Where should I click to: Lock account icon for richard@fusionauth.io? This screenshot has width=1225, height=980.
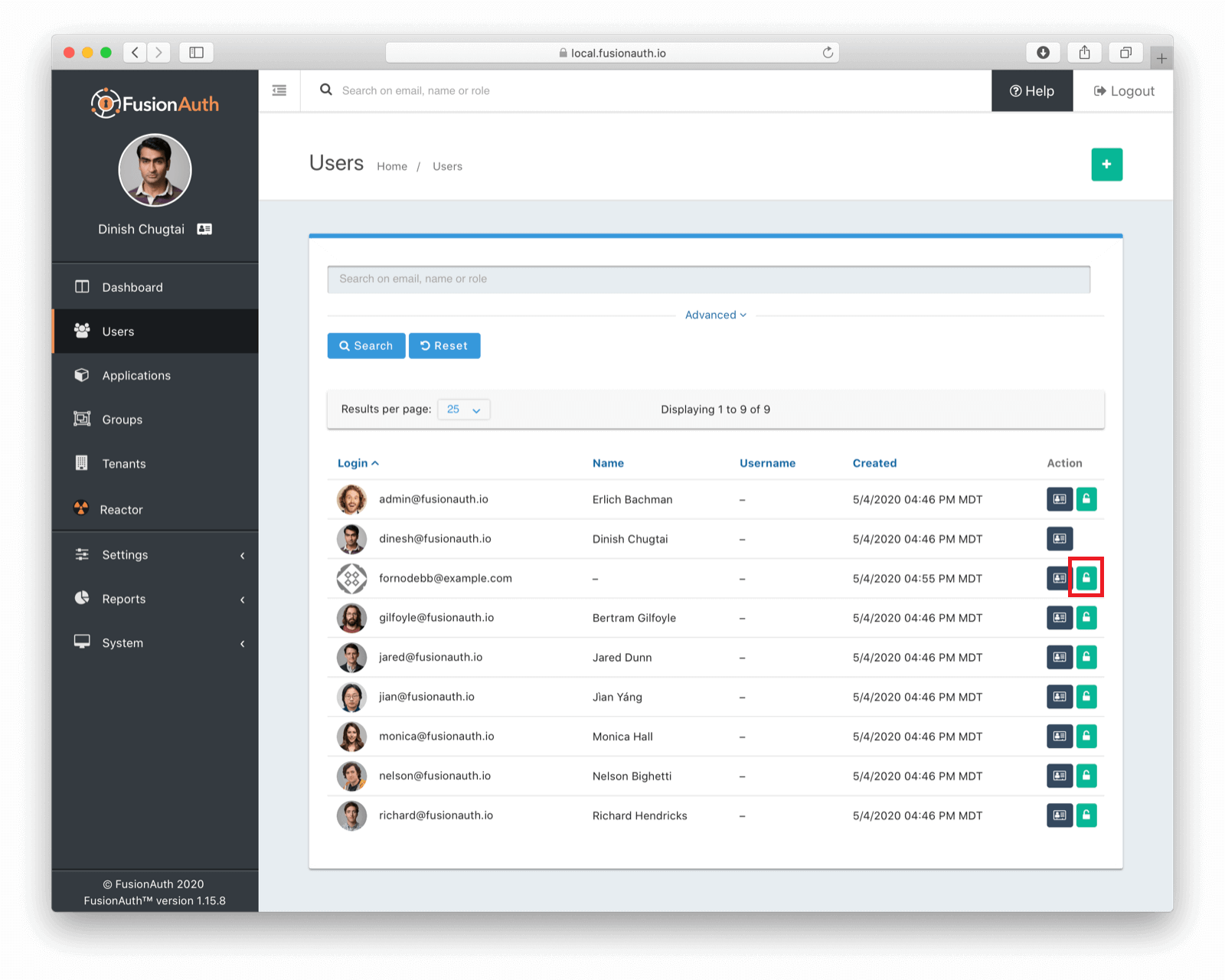1086,815
